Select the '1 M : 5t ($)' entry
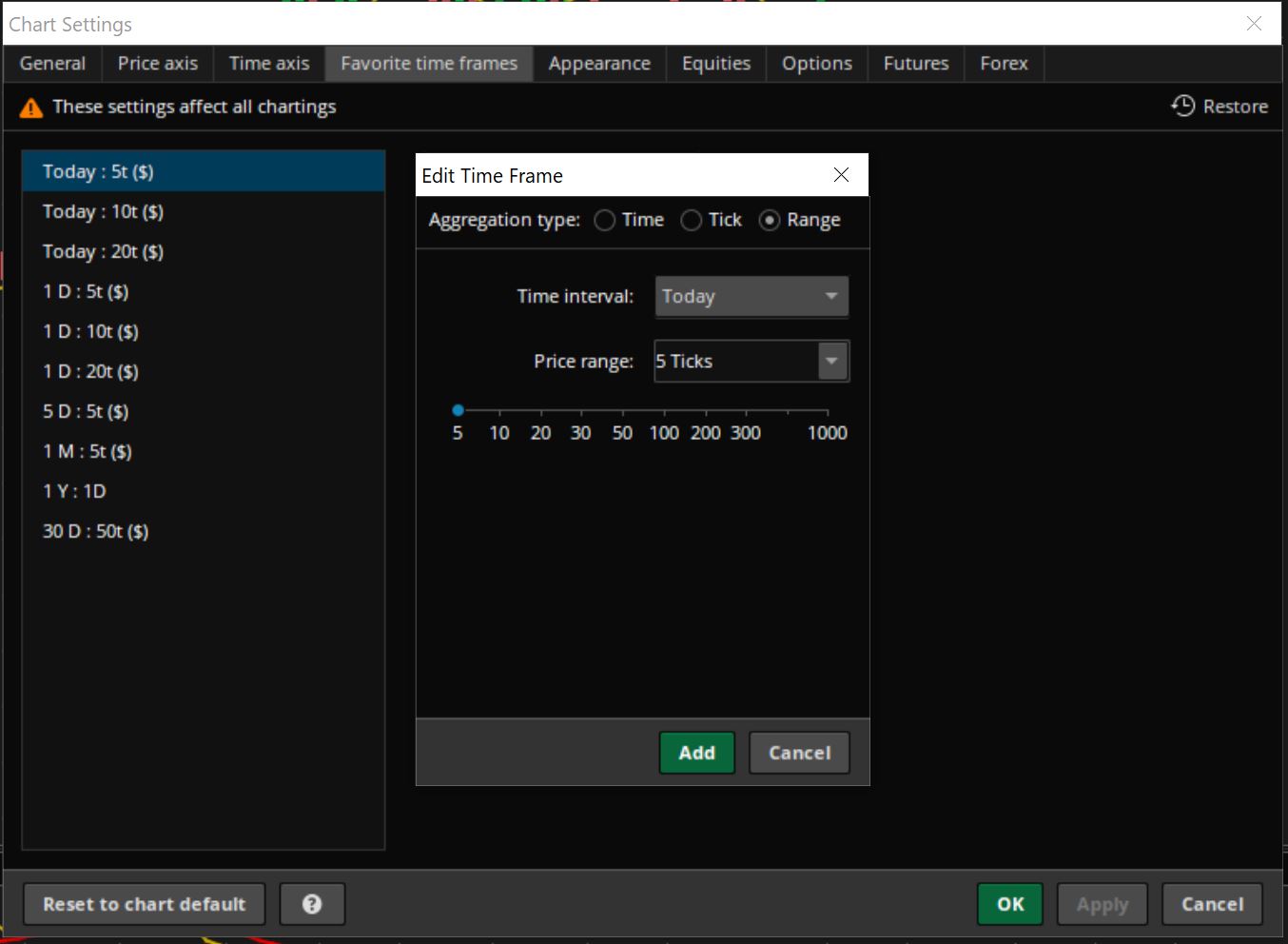Image resolution: width=1288 pixels, height=944 pixels. [x=204, y=451]
